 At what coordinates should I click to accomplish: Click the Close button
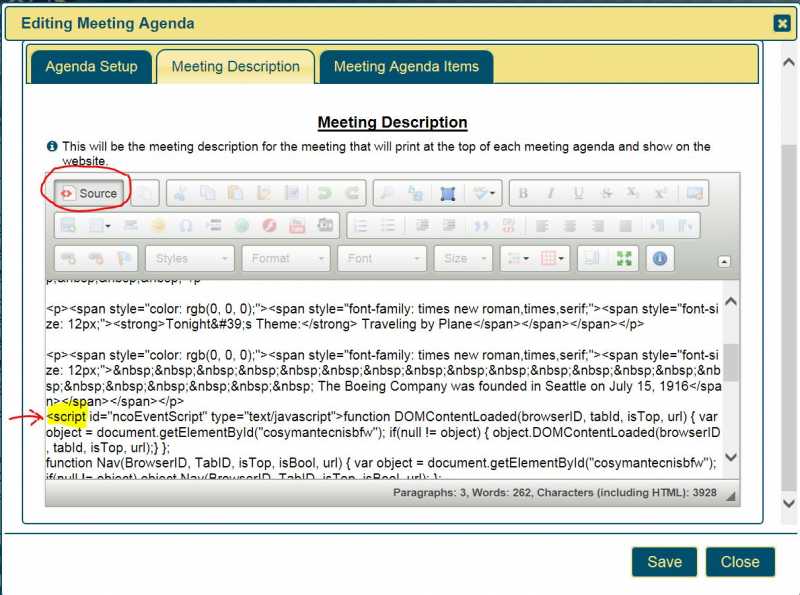740,562
